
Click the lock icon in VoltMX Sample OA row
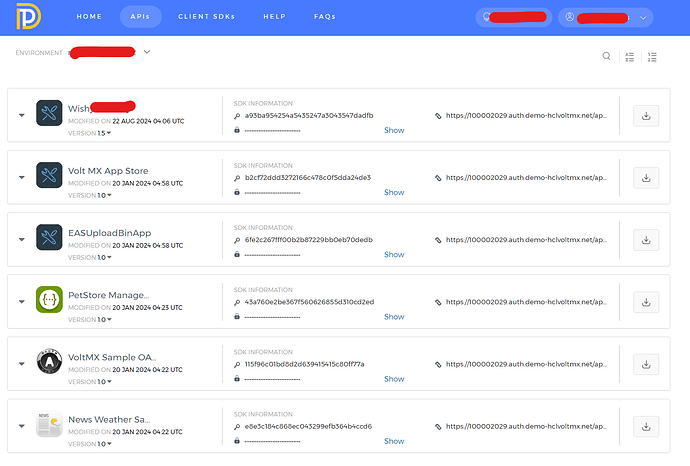(x=237, y=378)
